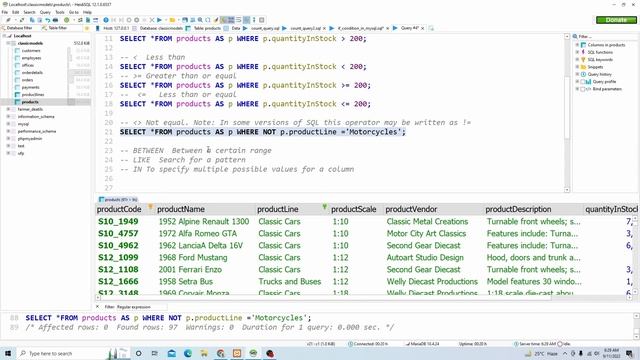Open the File menu
This screenshot has width=640, height=360.
[4, 12]
